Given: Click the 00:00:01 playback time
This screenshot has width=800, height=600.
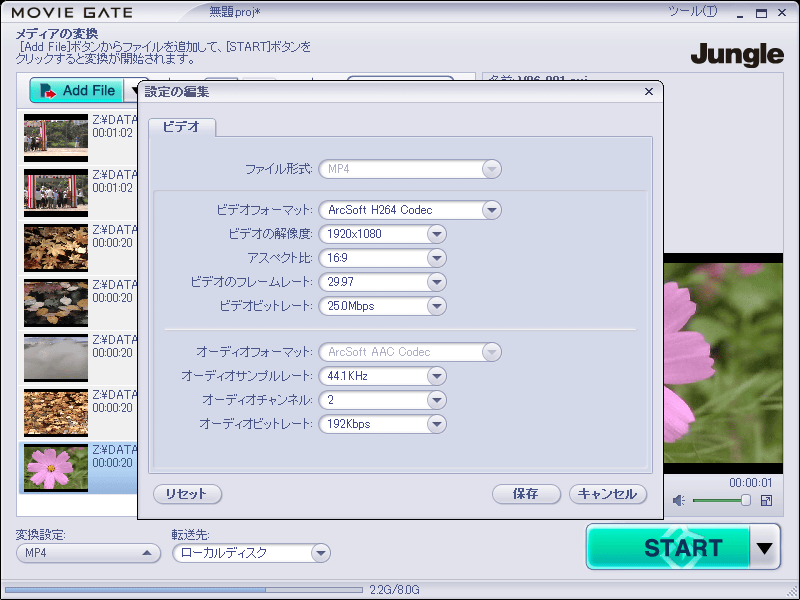Looking at the screenshot, I should point(751,483).
